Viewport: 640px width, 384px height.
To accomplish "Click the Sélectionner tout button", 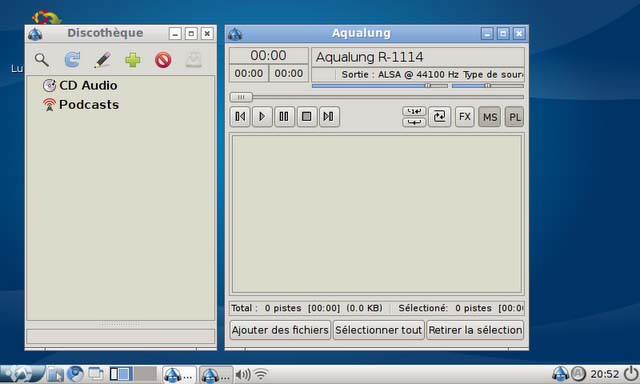I will [378, 330].
